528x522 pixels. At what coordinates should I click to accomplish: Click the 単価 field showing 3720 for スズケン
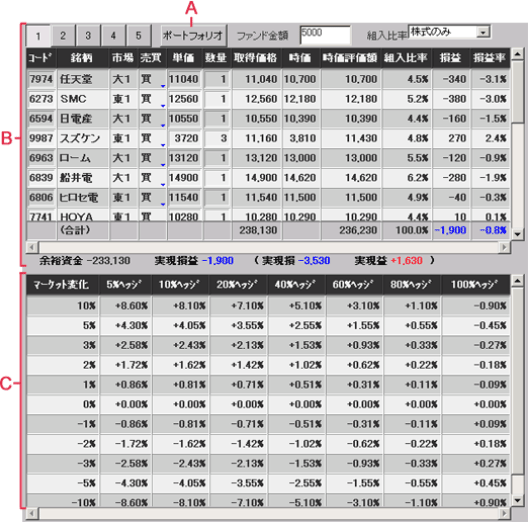coord(185,138)
